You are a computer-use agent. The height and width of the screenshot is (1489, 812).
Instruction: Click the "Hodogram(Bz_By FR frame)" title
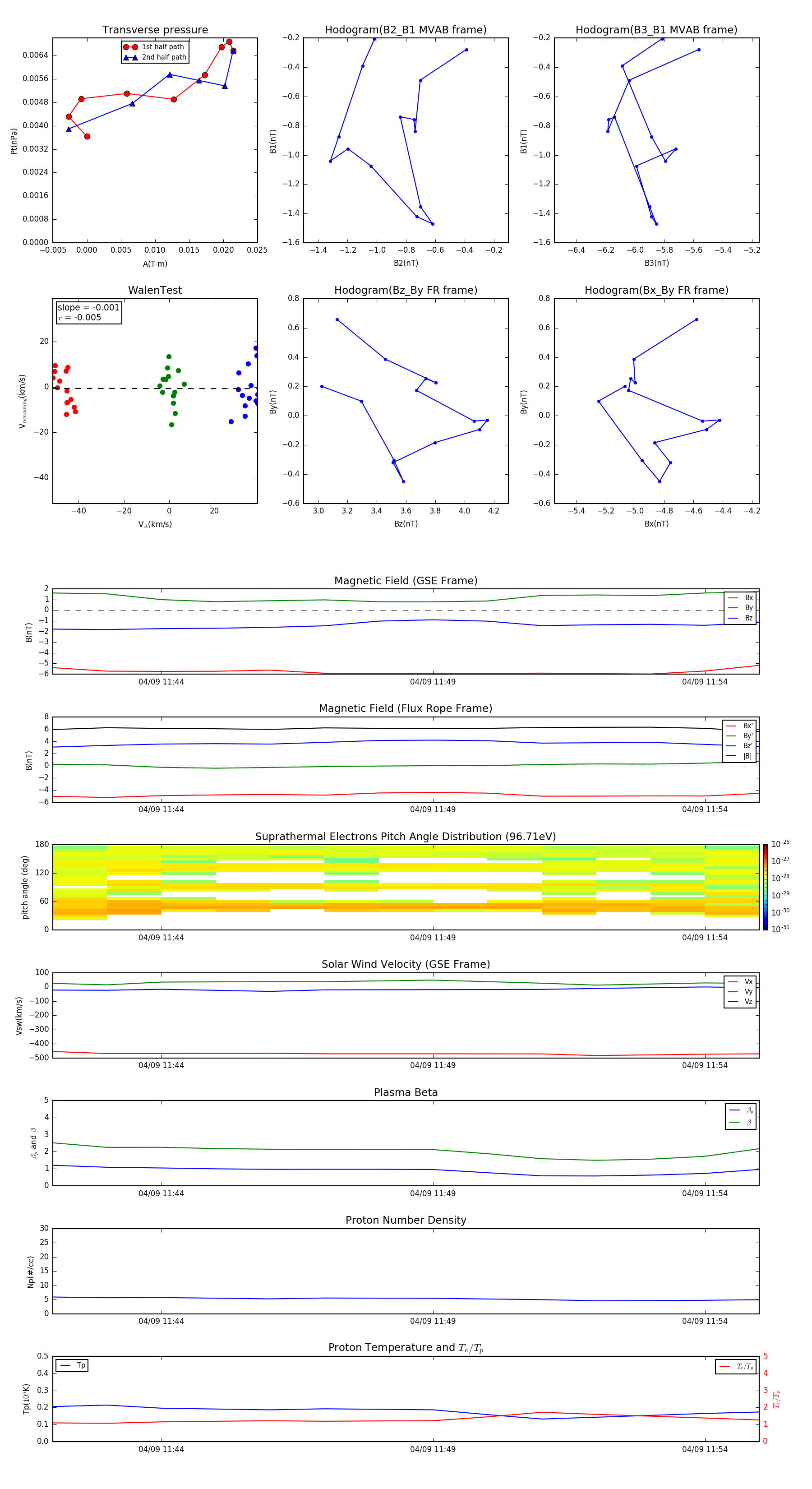click(x=406, y=290)
